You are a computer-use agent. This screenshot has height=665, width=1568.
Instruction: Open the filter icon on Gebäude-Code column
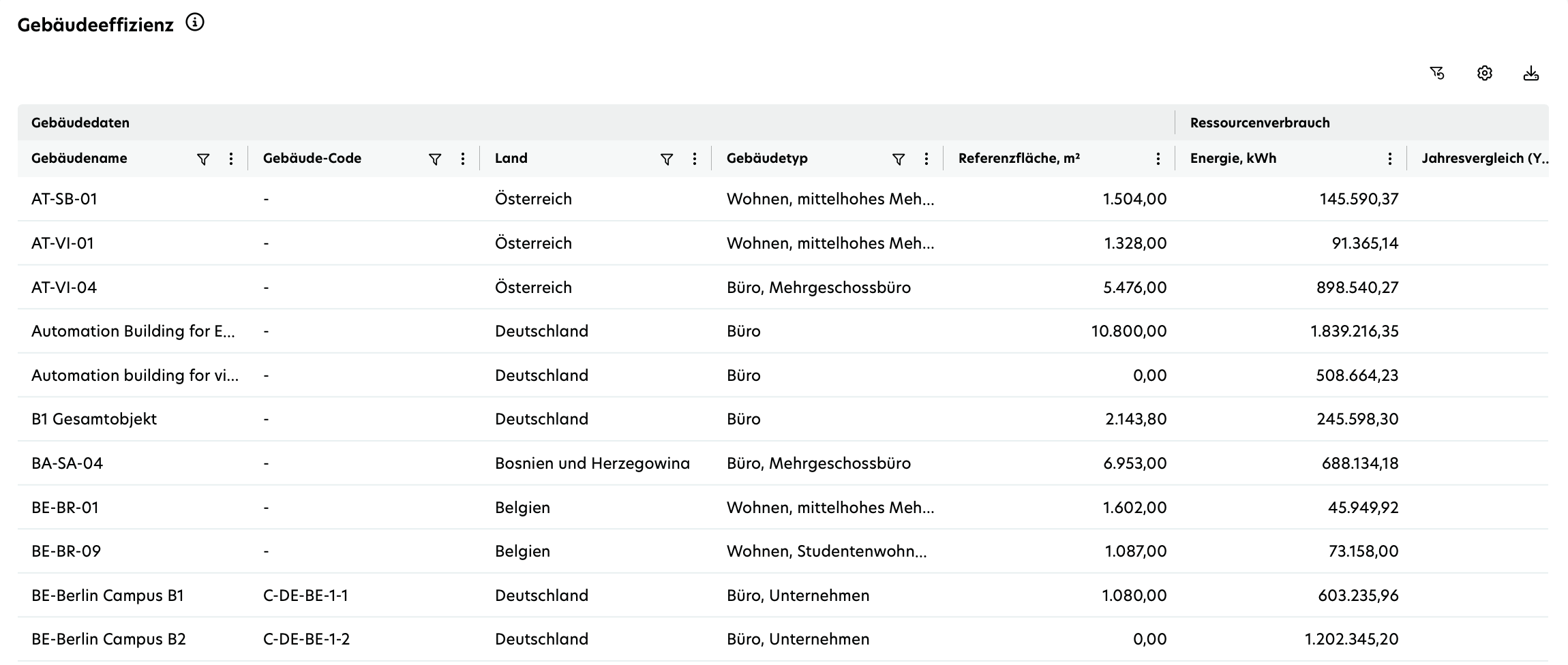pos(434,158)
